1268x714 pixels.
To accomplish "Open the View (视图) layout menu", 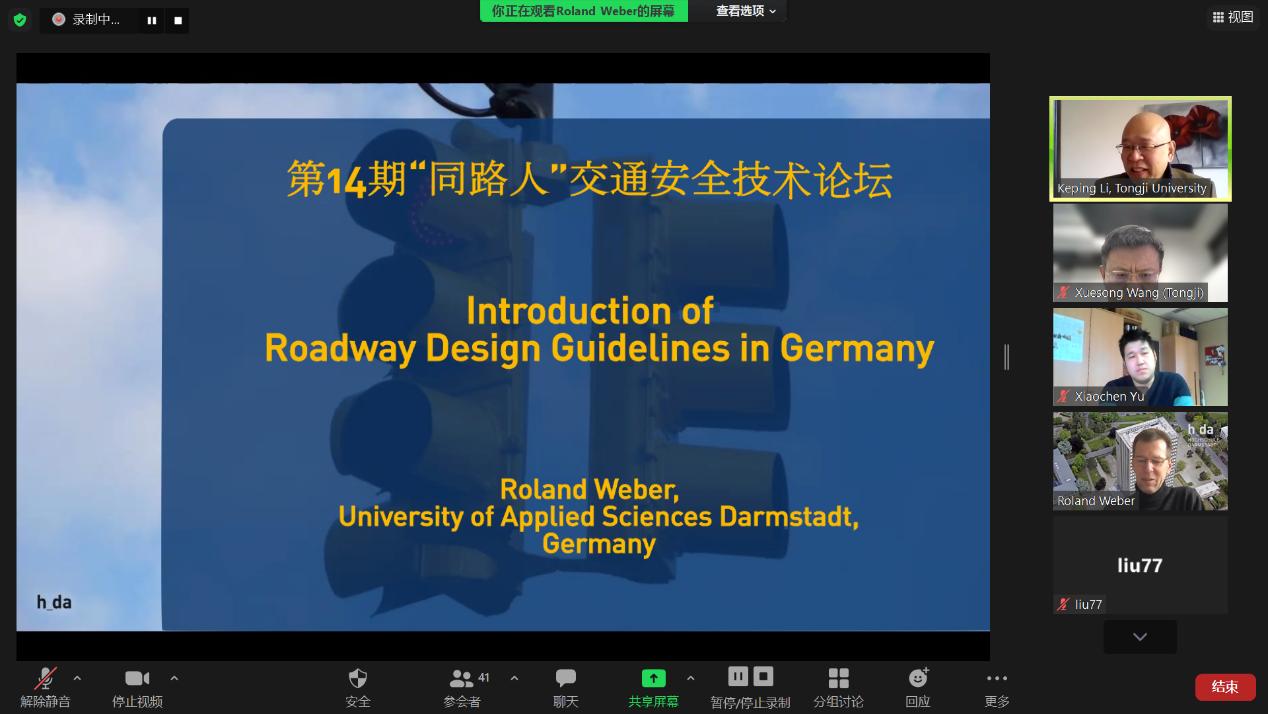I will point(1233,17).
